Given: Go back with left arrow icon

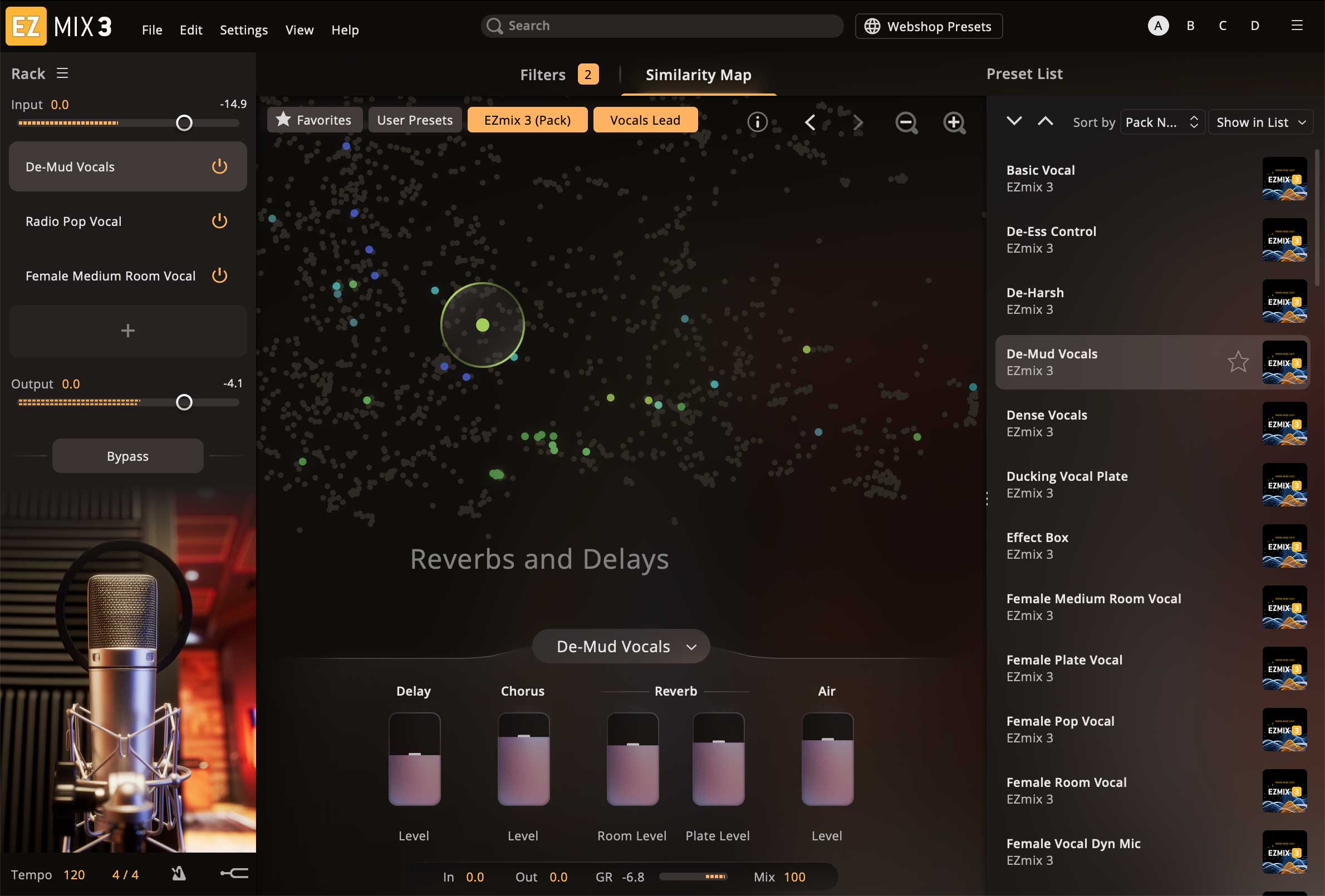Looking at the screenshot, I should pos(810,122).
